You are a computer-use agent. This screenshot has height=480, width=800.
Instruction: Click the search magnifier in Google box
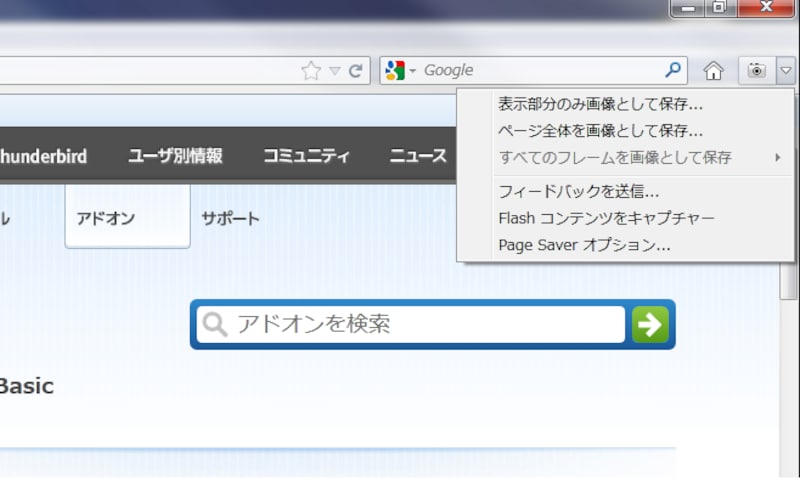click(673, 69)
